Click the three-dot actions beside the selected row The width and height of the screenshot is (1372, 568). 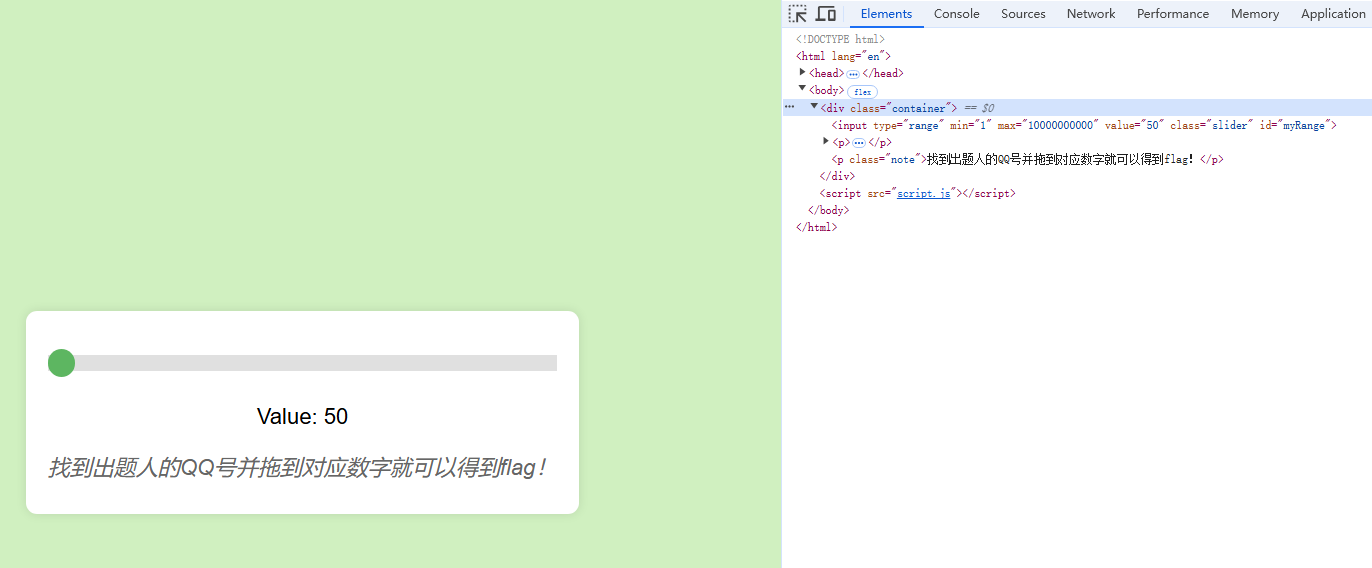point(790,107)
